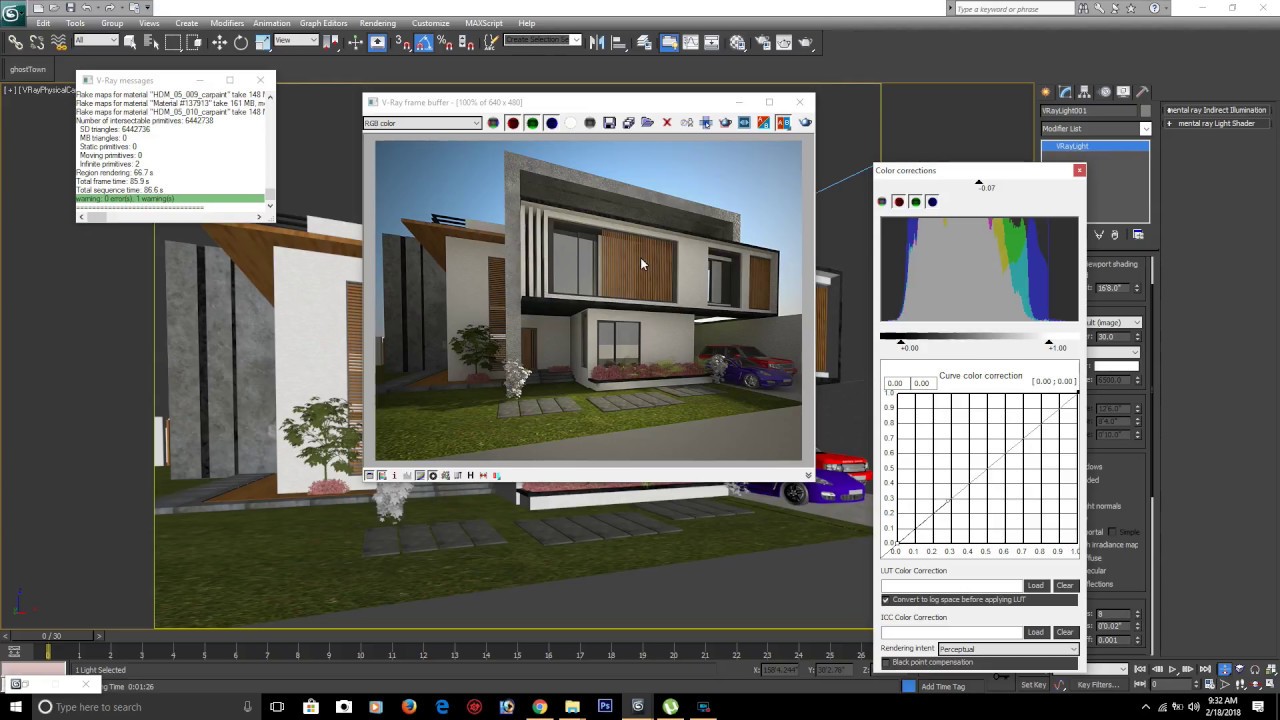Toggle the Angle Snap tool
This screenshot has height=720, width=1280.
pyautogui.click(x=424, y=42)
